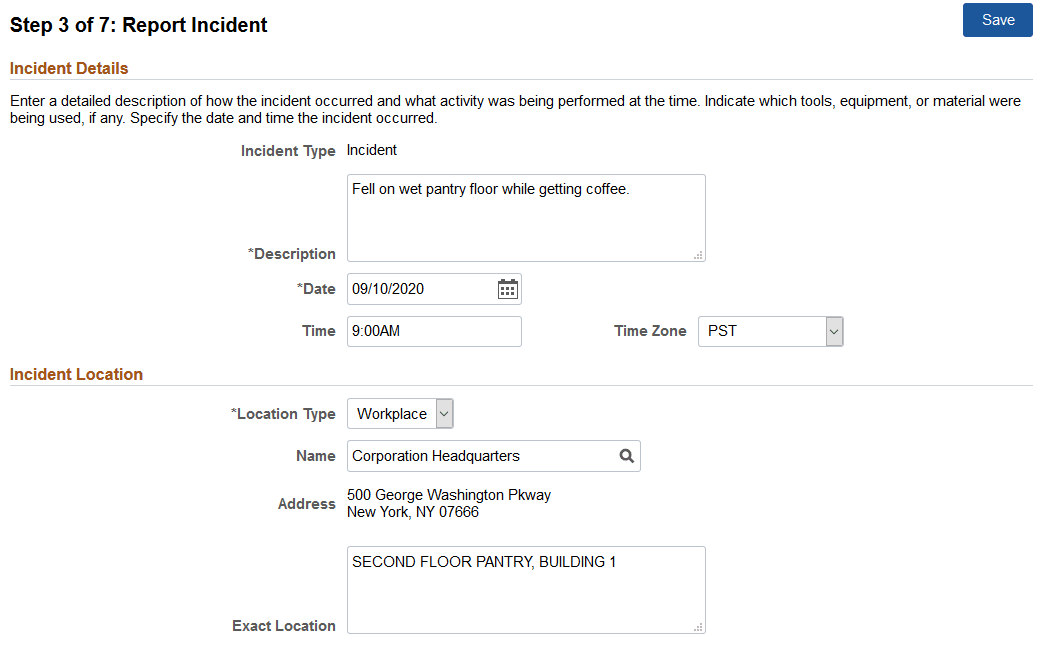
Task: Open the Location Type selector showing Workplace
Action: 400,413
